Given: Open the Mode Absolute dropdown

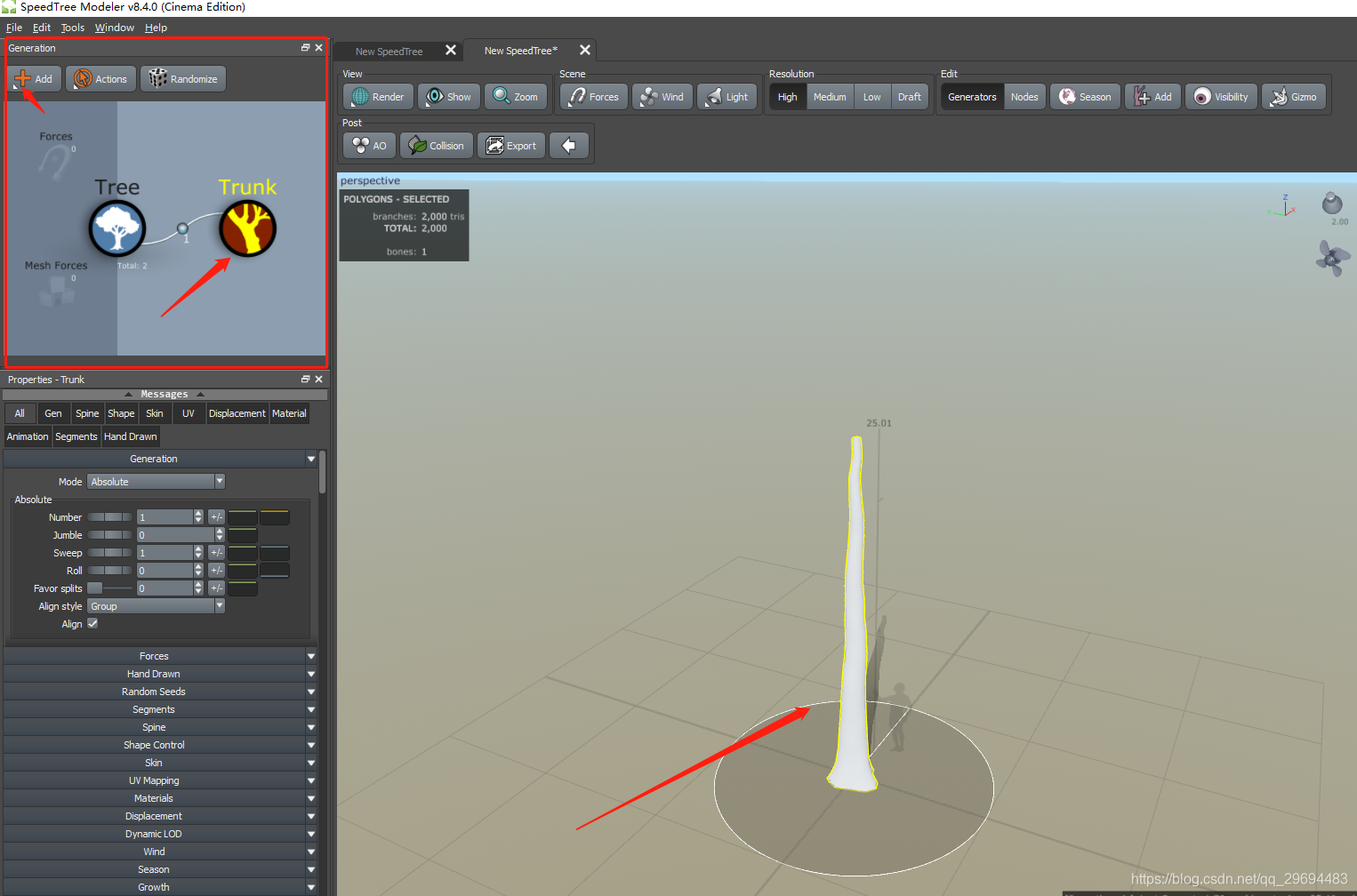Looking at the screenshot, I should click(157, 481).
